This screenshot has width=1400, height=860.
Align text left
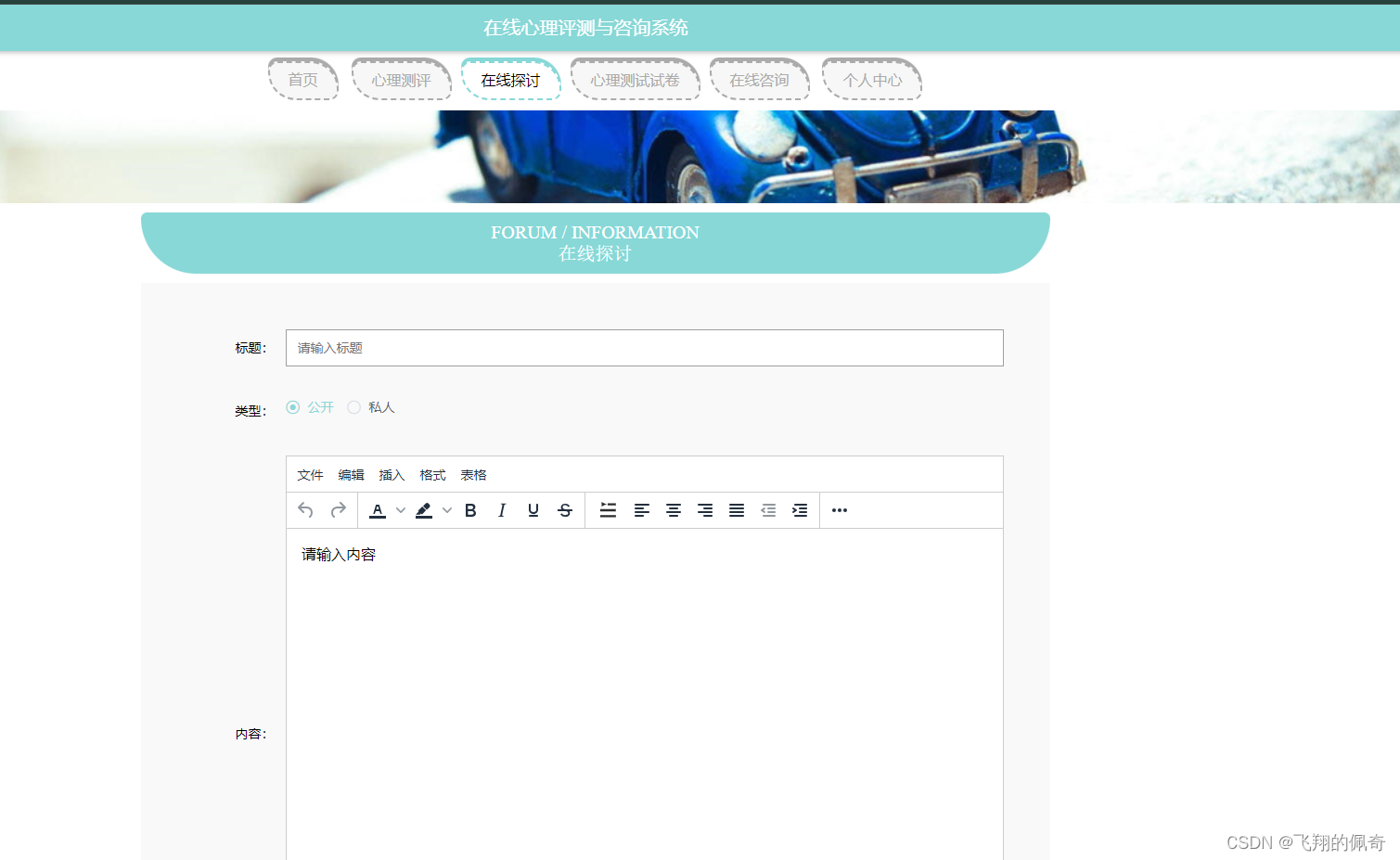[642, 510]
